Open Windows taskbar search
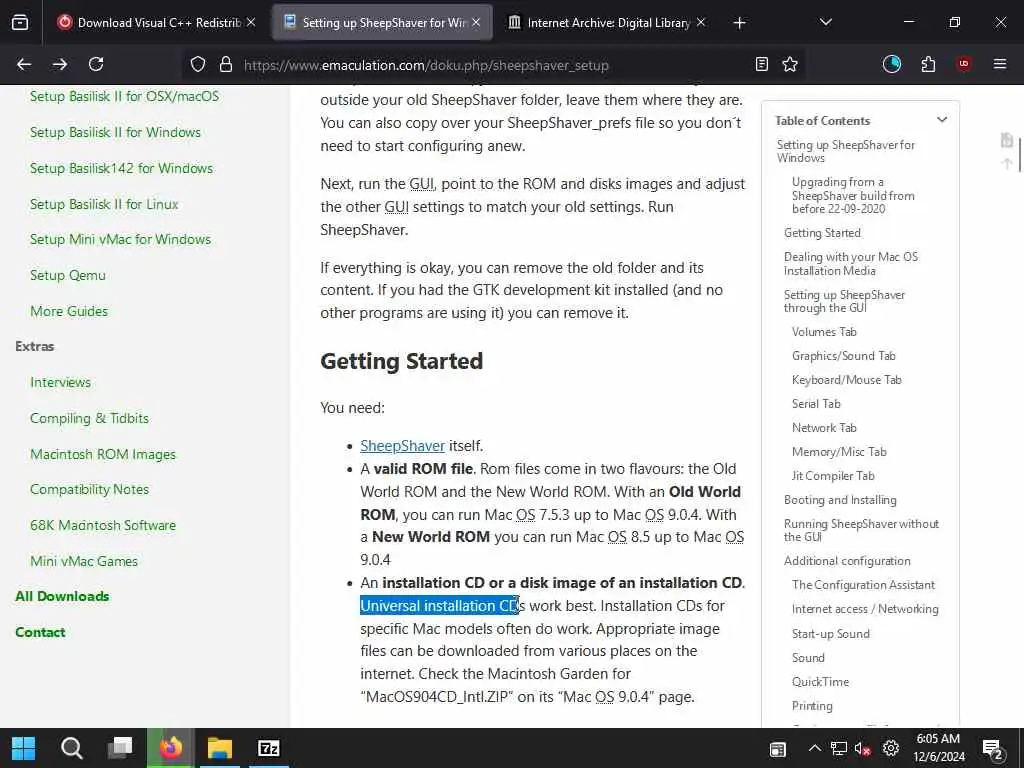 coord(72,748)
